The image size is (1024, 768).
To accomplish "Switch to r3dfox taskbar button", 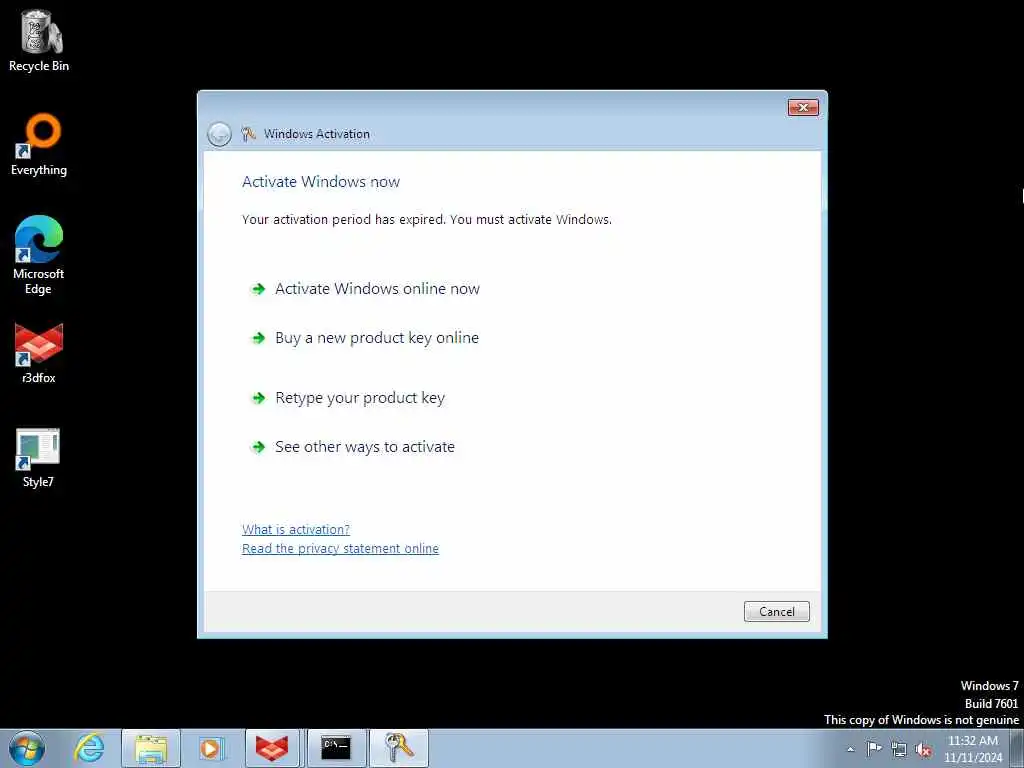I will (272, 748).
